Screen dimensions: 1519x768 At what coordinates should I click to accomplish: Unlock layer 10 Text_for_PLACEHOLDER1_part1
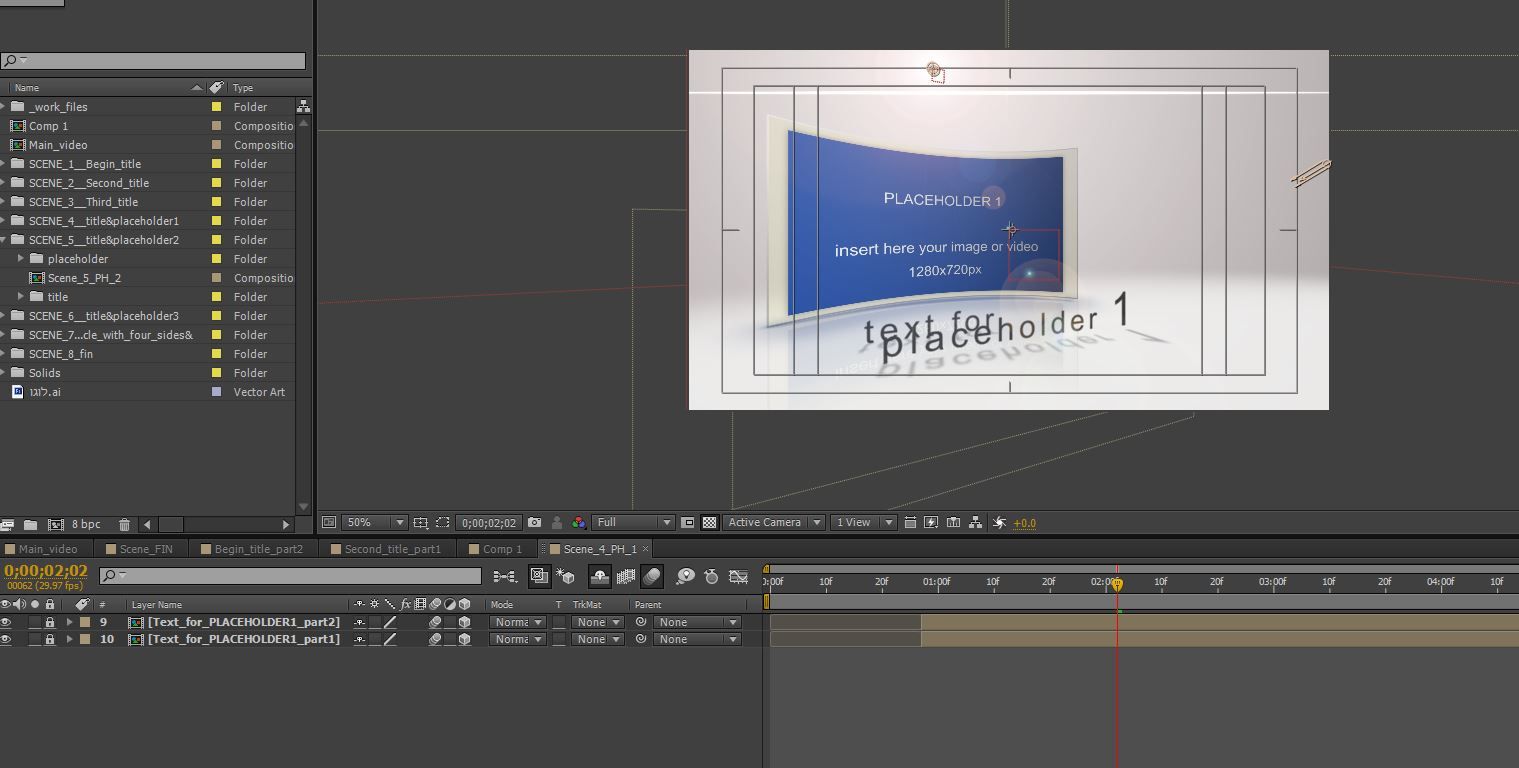pyautogui.click(x=49, y=639)
